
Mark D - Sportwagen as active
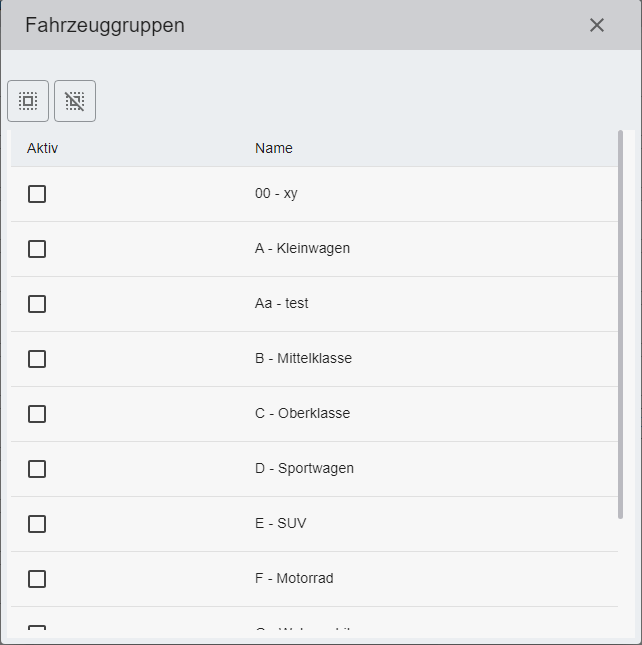tap(37, 469)
